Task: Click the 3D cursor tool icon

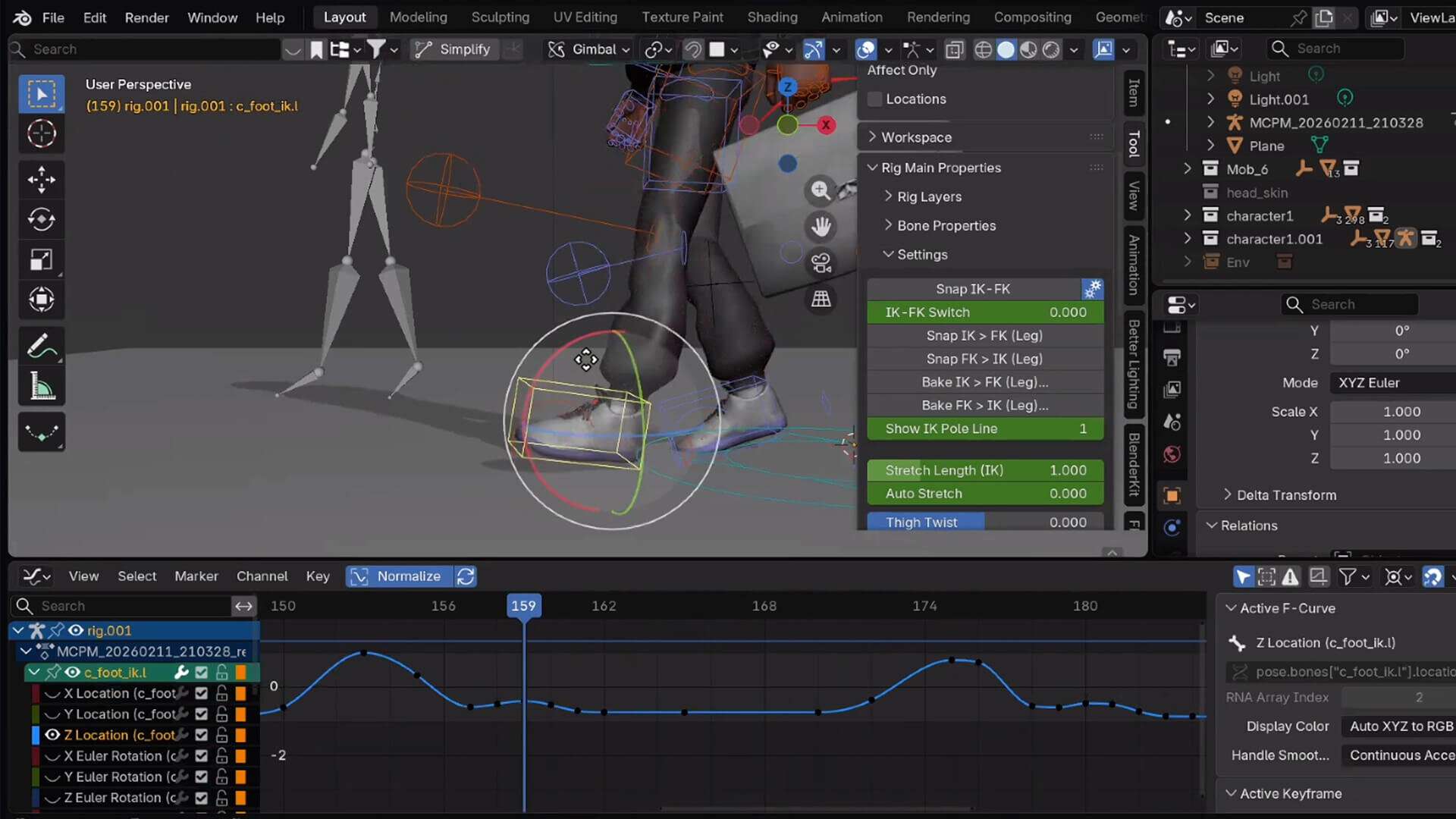Action: [x=41, y=133]
